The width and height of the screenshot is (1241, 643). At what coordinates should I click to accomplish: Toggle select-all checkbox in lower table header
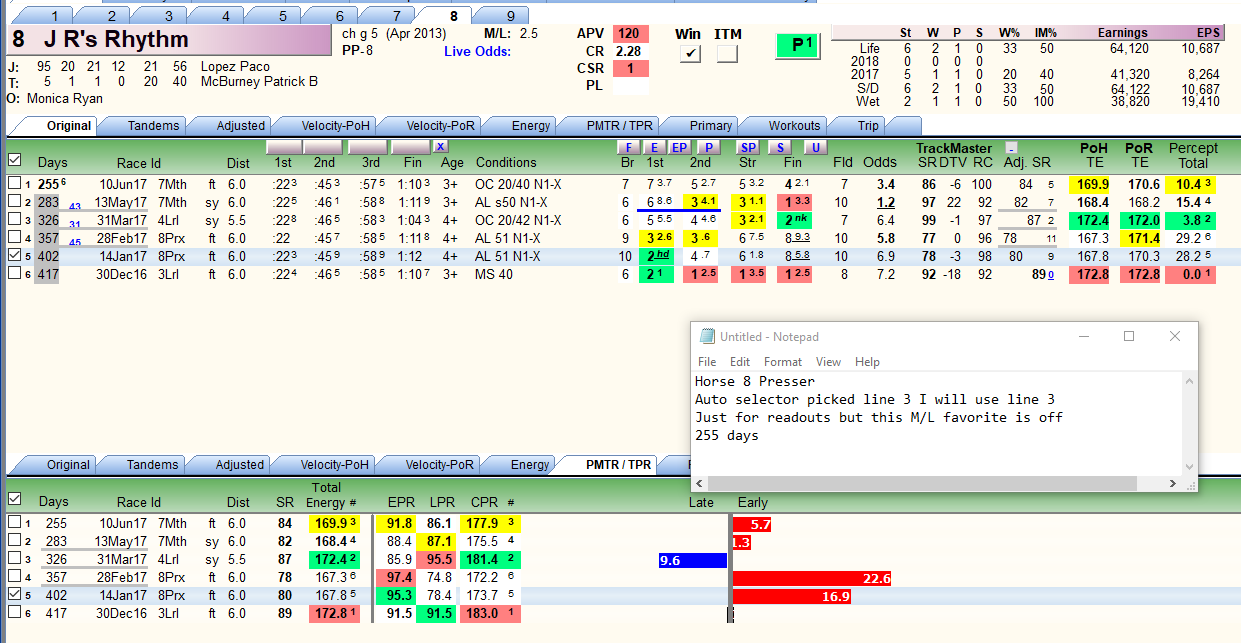(14, 498)
